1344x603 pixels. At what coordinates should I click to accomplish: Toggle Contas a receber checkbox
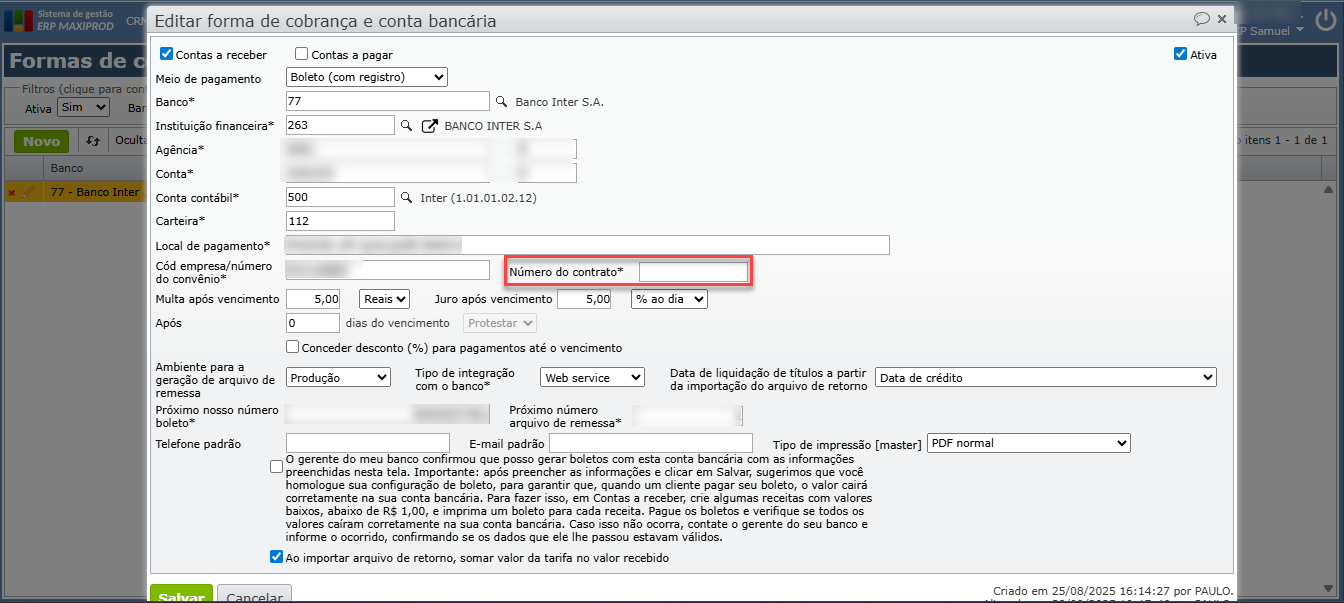coord(167,54)
